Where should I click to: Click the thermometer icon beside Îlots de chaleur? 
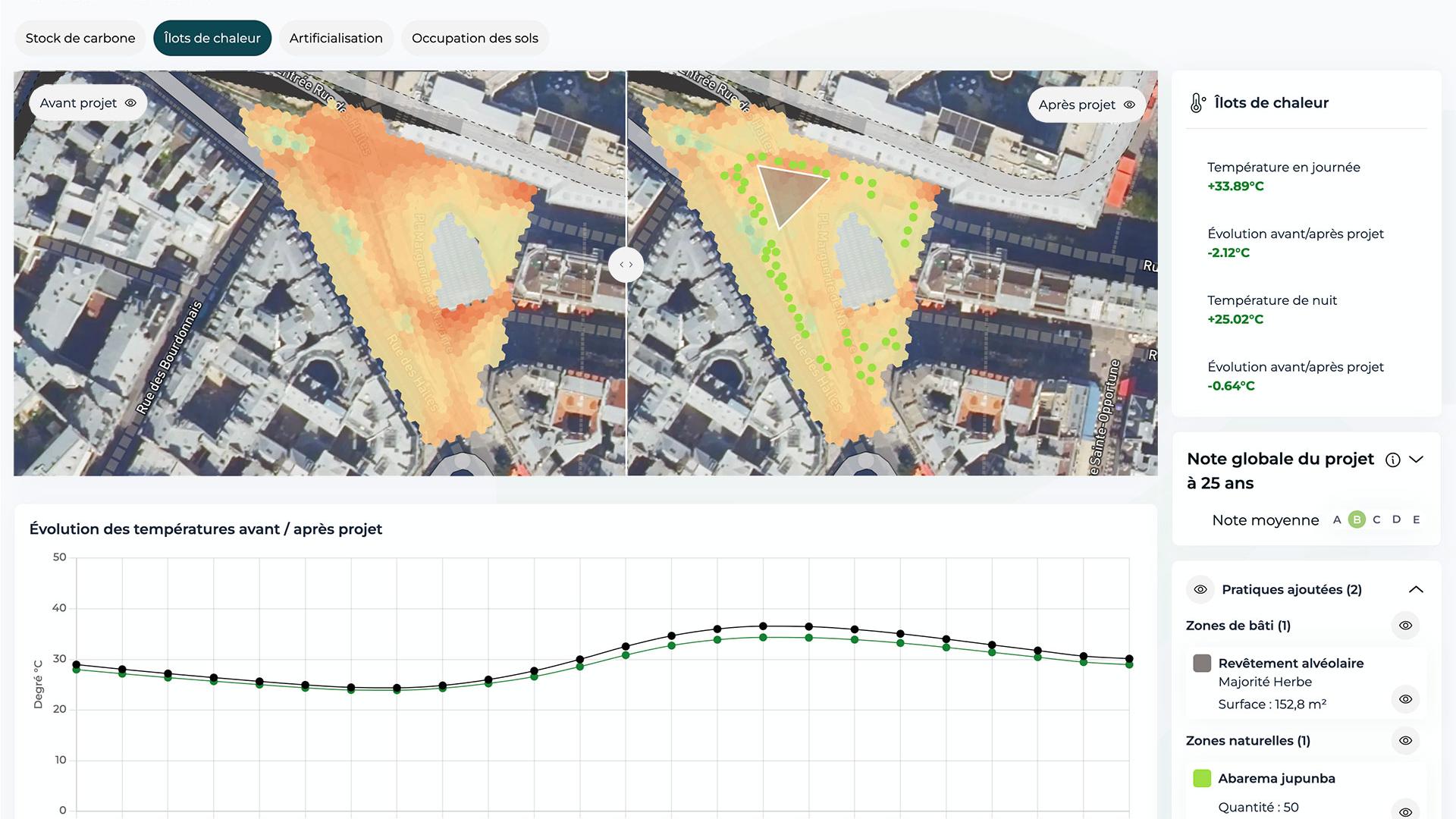tap(1197, 102)
